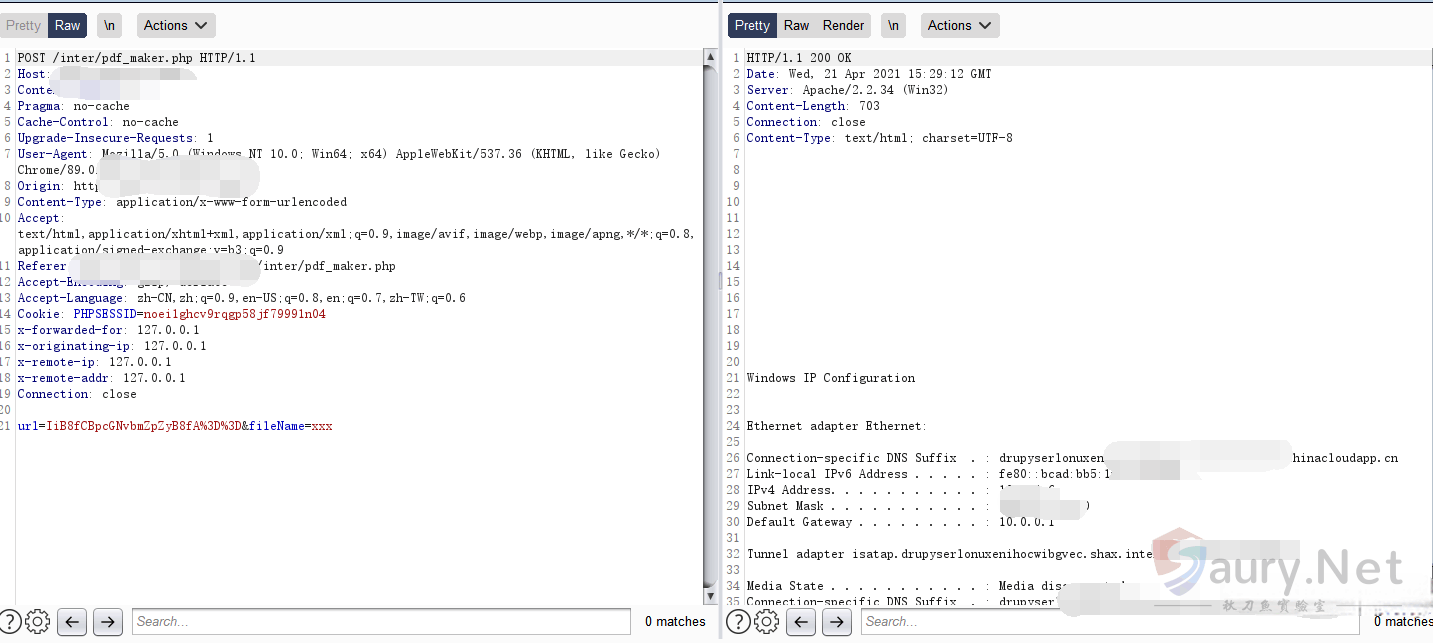Toggle \n non-printable characters in request
1433x643 pixels.
(x=109, y=26)
